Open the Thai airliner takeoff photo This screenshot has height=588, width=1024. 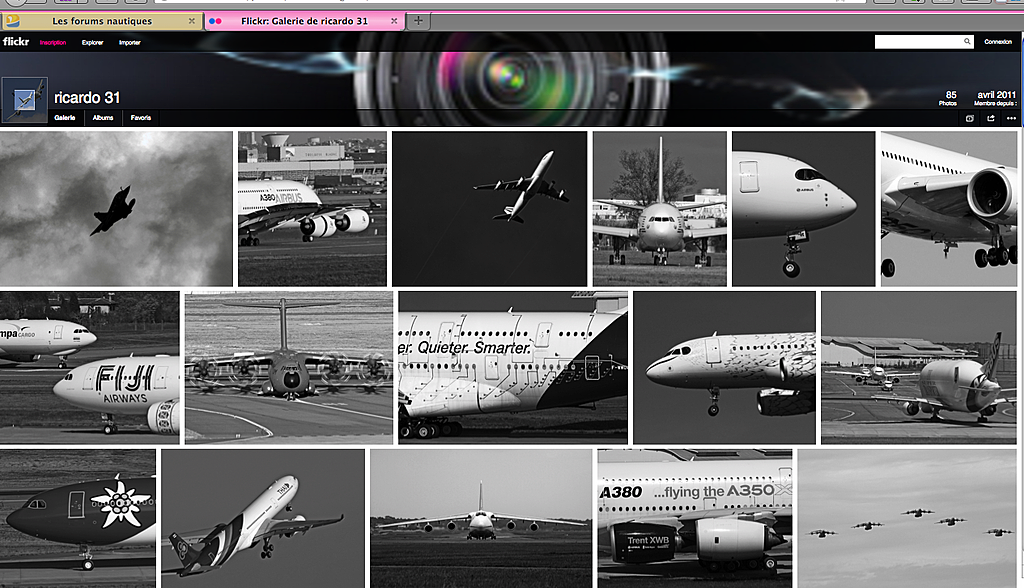click(x=263, y=518)
